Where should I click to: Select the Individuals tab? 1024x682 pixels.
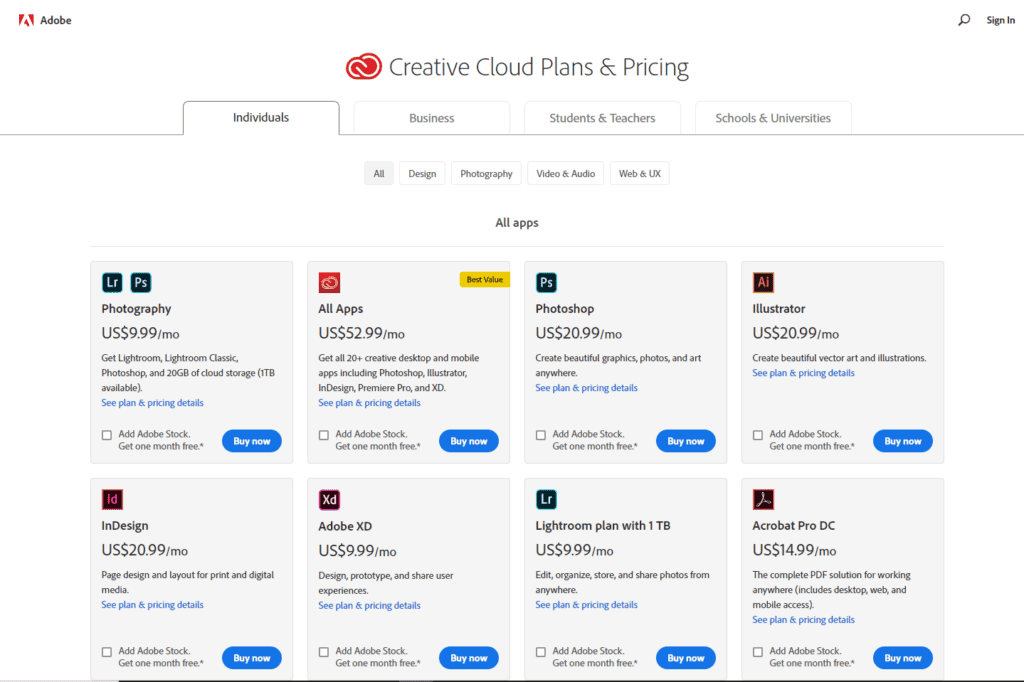(x=261, y=118)
